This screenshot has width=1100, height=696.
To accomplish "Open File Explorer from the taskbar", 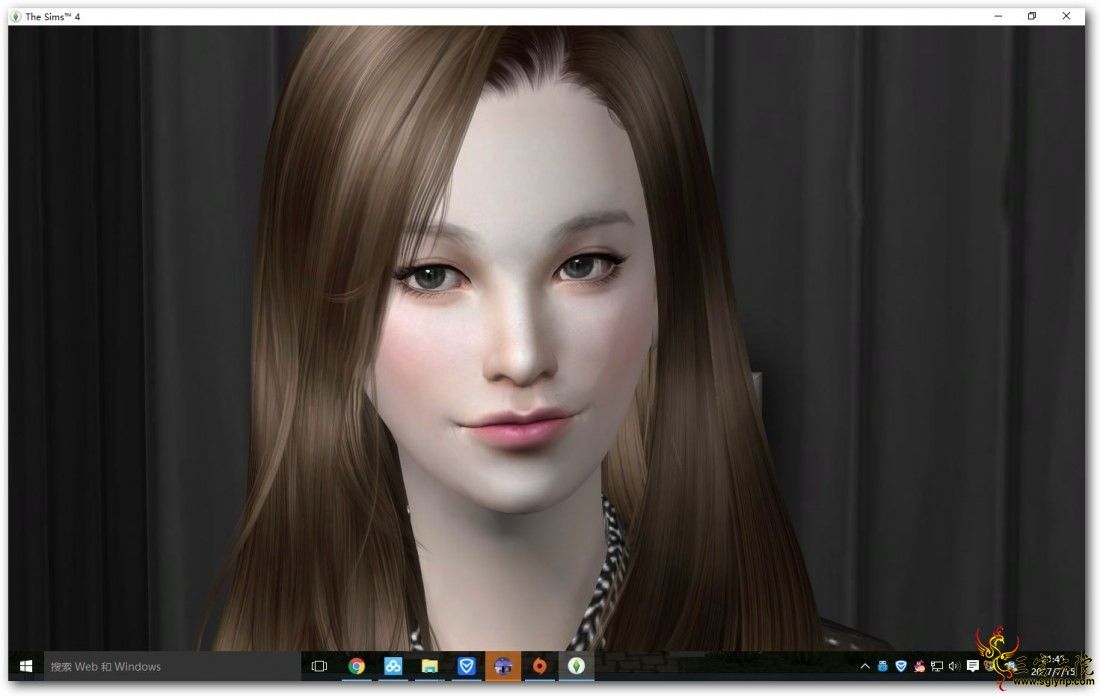I will [x=429, y=667].
